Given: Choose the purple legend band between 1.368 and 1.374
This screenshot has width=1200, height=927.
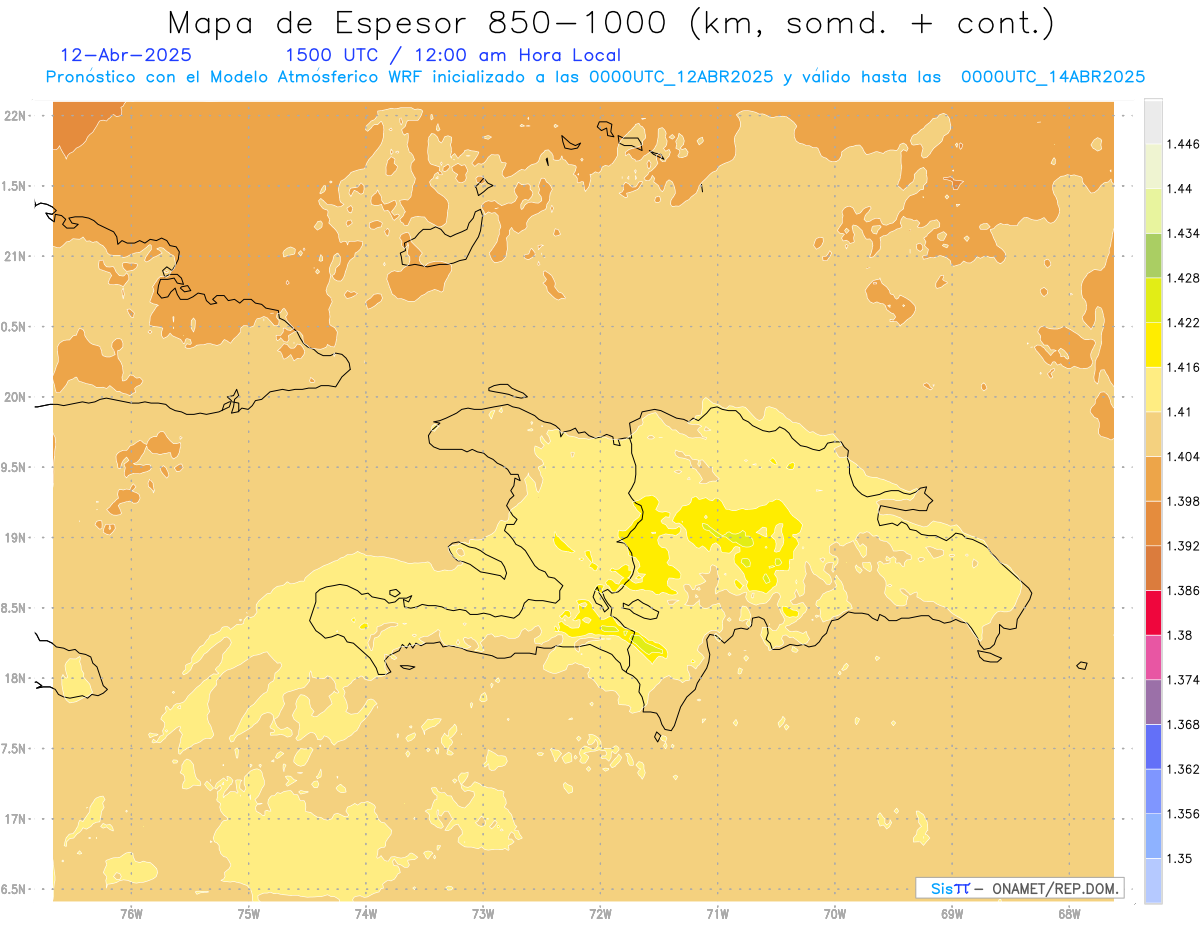Looking at the screenshot, I should click(x=1153, y=702).
